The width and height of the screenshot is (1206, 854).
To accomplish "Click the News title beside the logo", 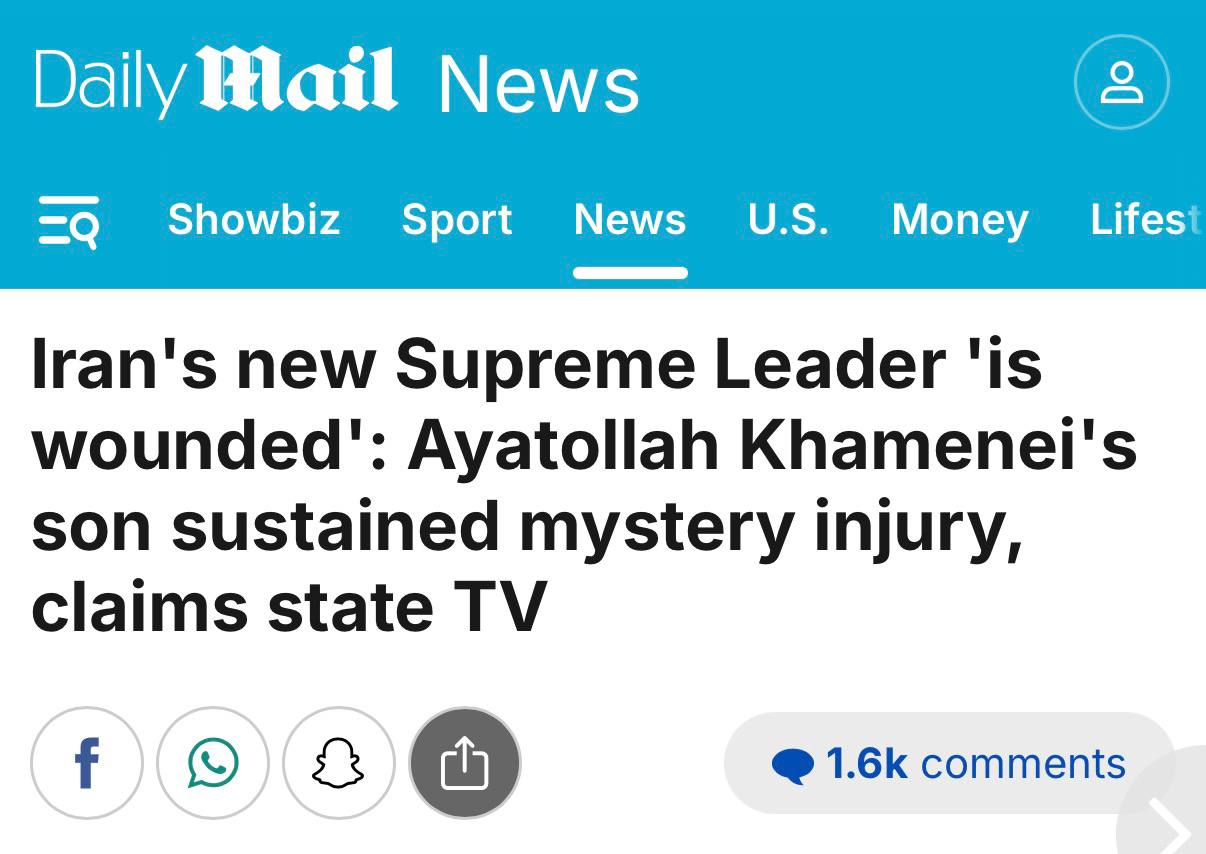I will (x=539, y=84).
